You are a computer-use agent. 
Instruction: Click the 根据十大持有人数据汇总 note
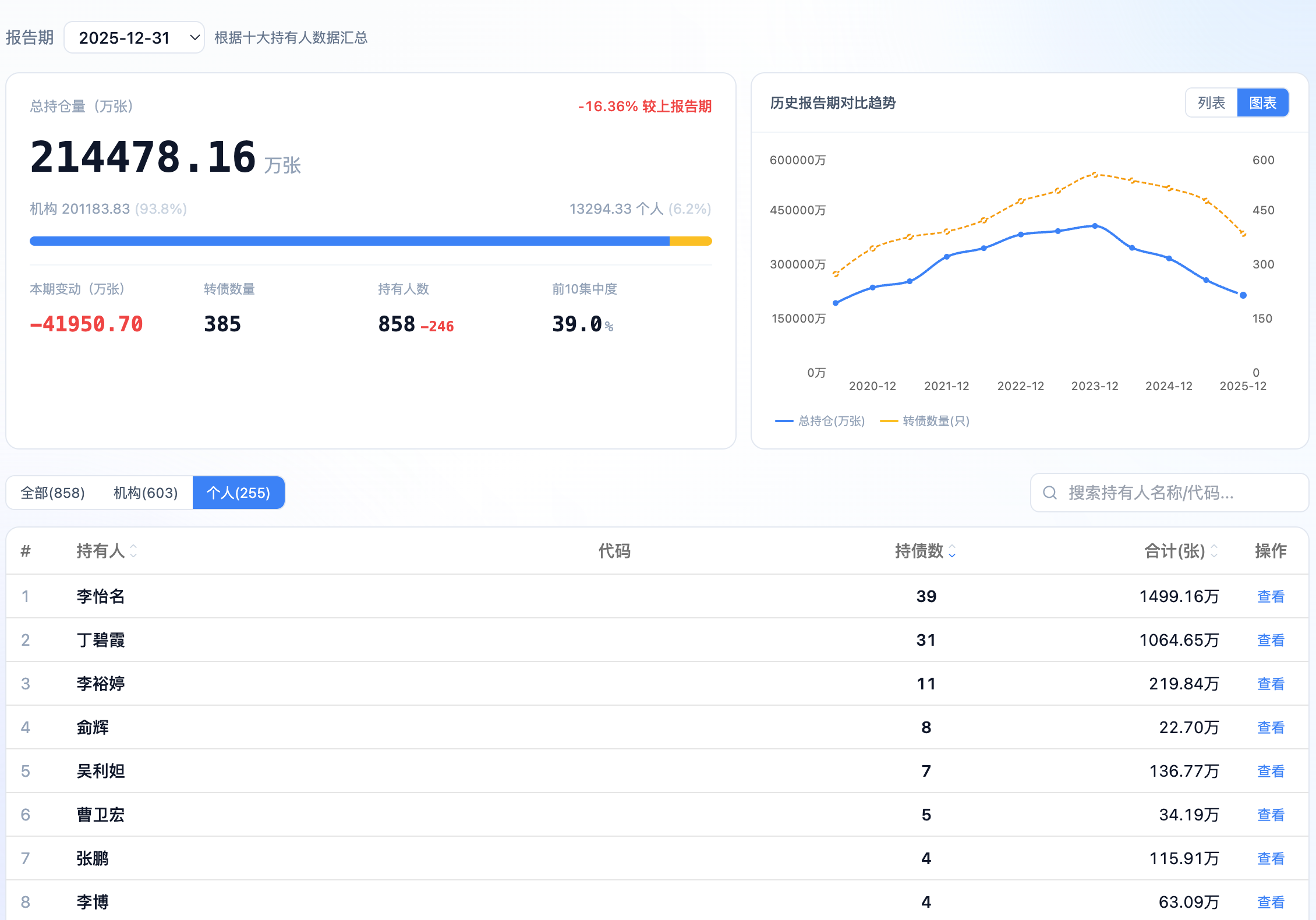291,38
